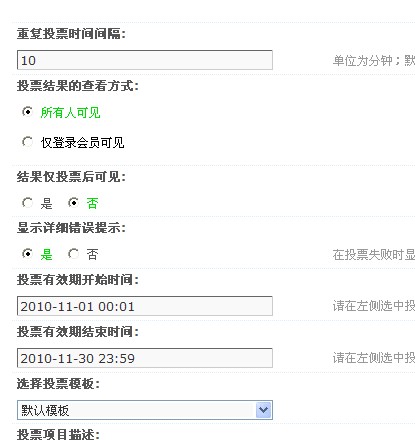Image resolution: width=415 pixels, height=440 pixels.
Task: Click the 投票结果的查看方式 heading
Action: [78, 86]
